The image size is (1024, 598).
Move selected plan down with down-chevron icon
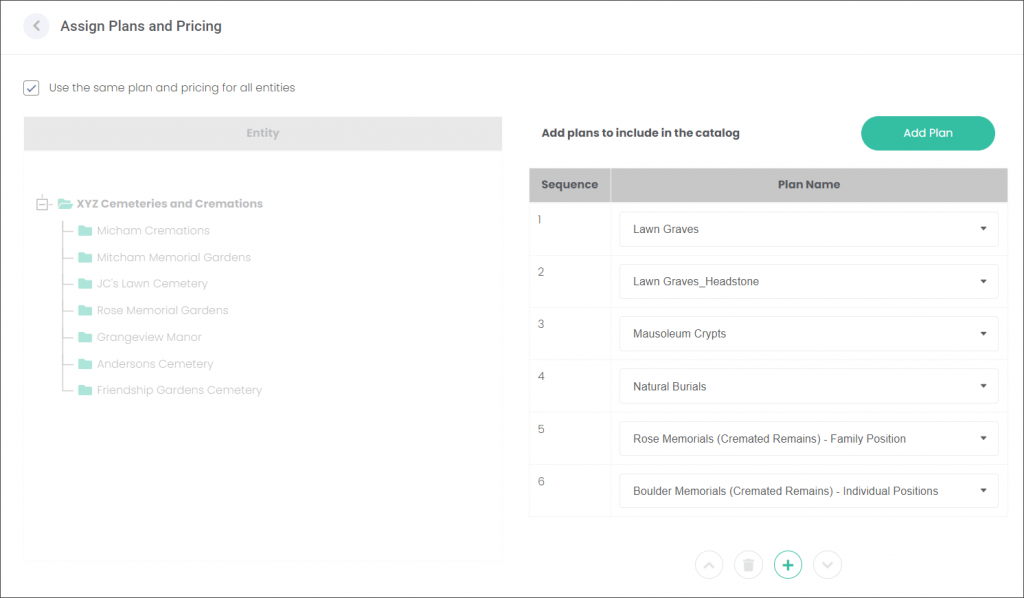(x=827, y=565)
